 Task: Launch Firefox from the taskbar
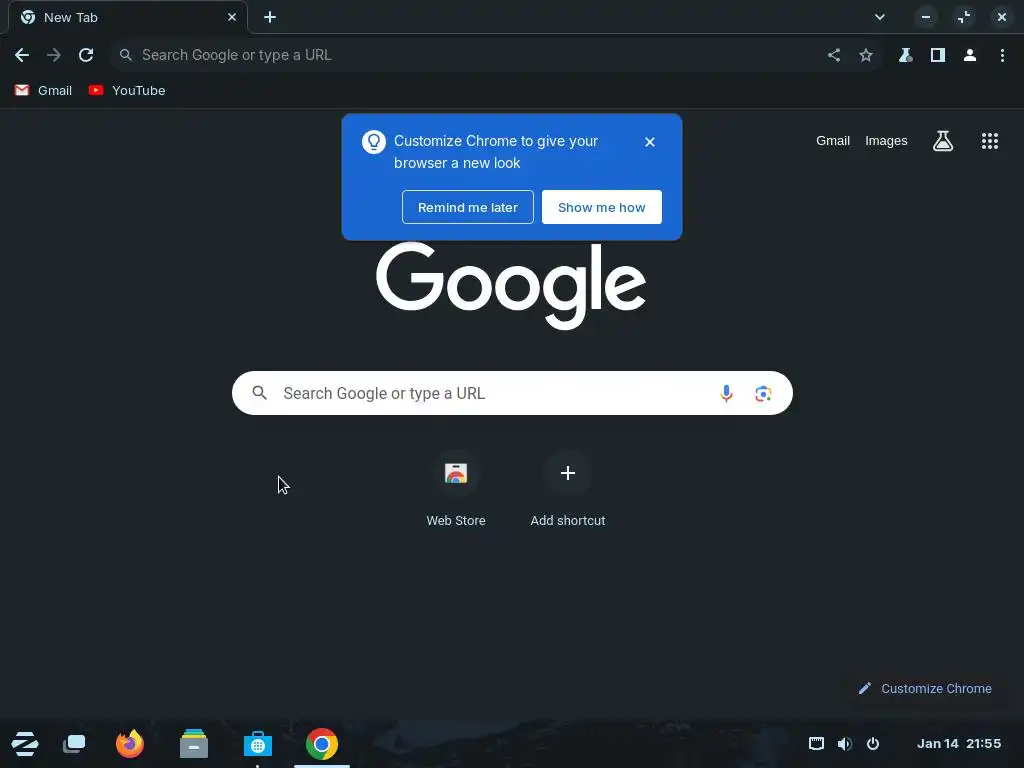130,744
